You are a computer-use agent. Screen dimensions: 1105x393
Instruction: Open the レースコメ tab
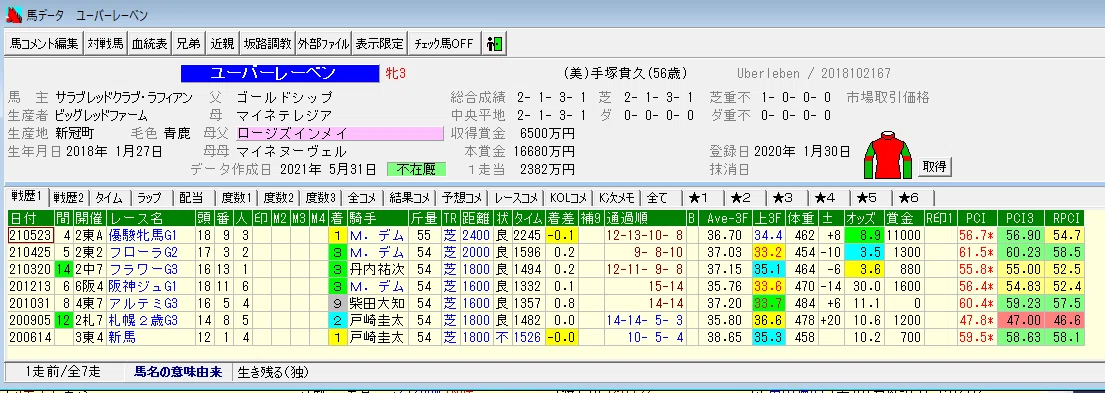[516, 198]
